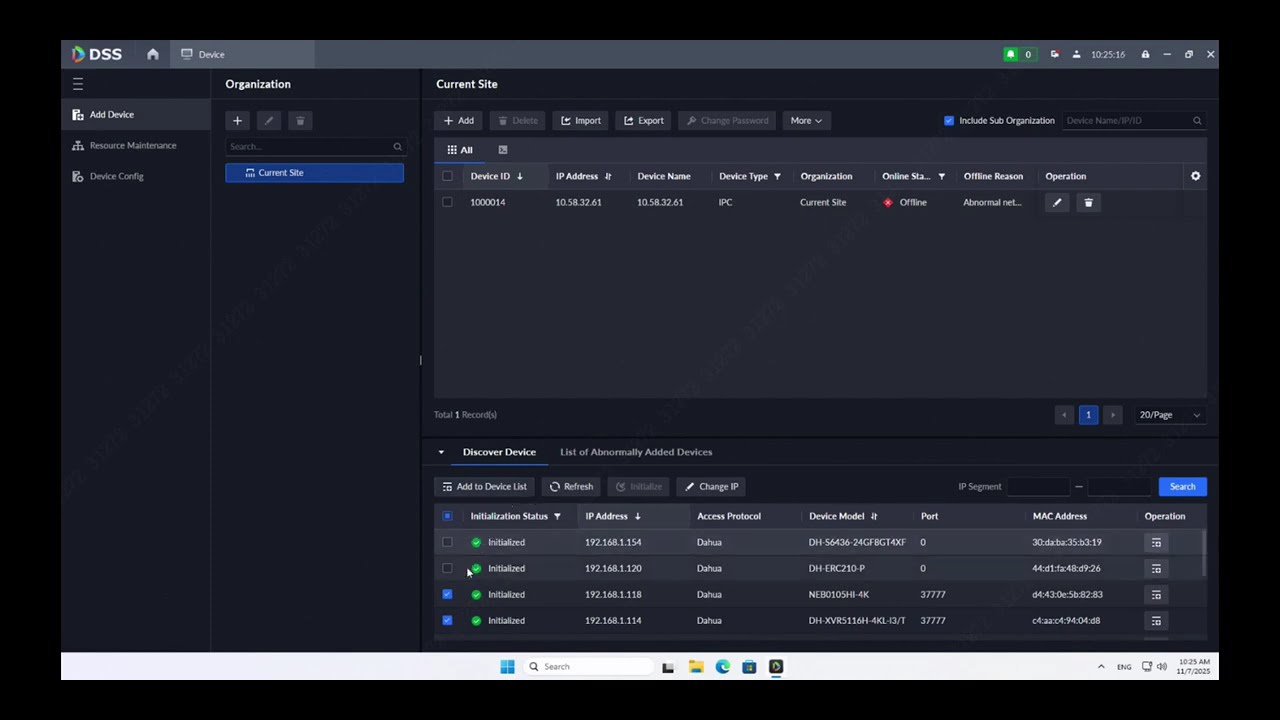The image size is (1280, 720).
Task: Open the DSS home page icon
Action: [x=153, y=54]
